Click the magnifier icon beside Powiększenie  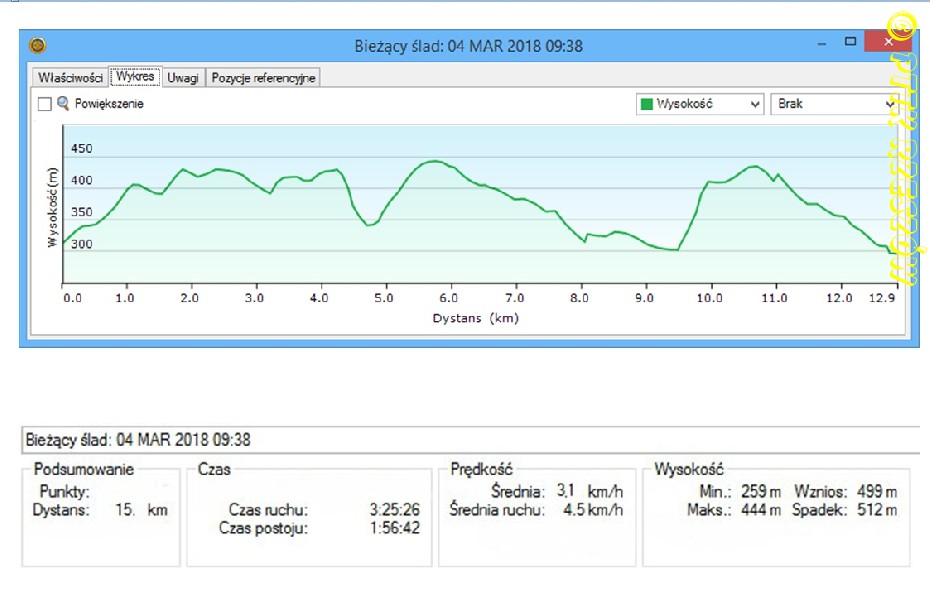pos(63,103)
